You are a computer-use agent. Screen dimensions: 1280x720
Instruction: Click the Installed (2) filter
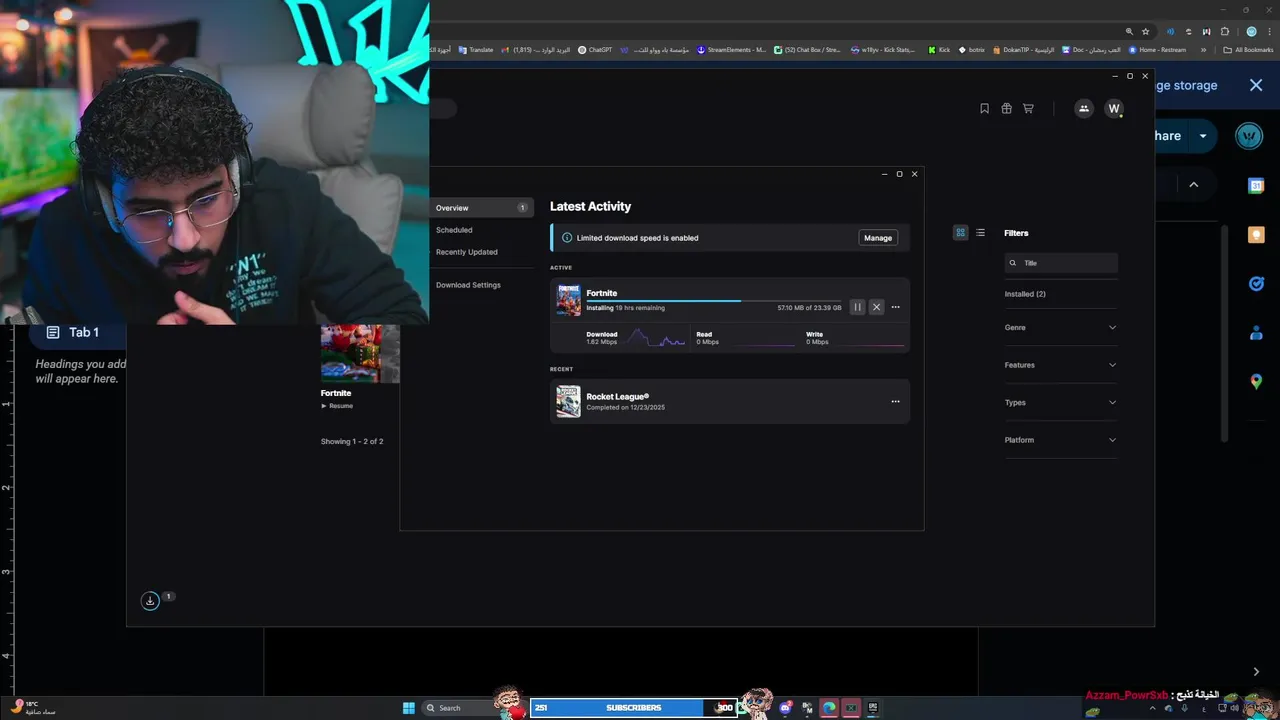coord(1025,294)
